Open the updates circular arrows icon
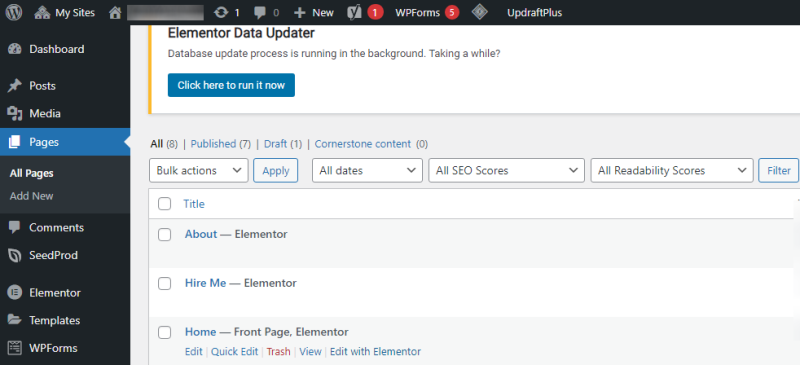Viewport: 800px width, 365px height. 221,13
